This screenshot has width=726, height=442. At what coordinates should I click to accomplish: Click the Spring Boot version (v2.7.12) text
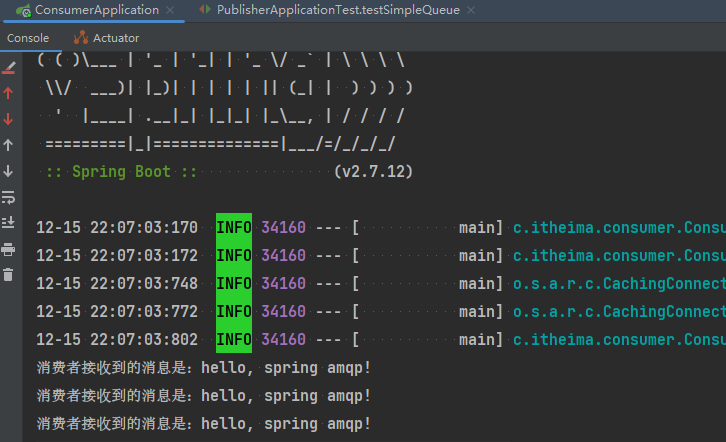pos(373,171)
